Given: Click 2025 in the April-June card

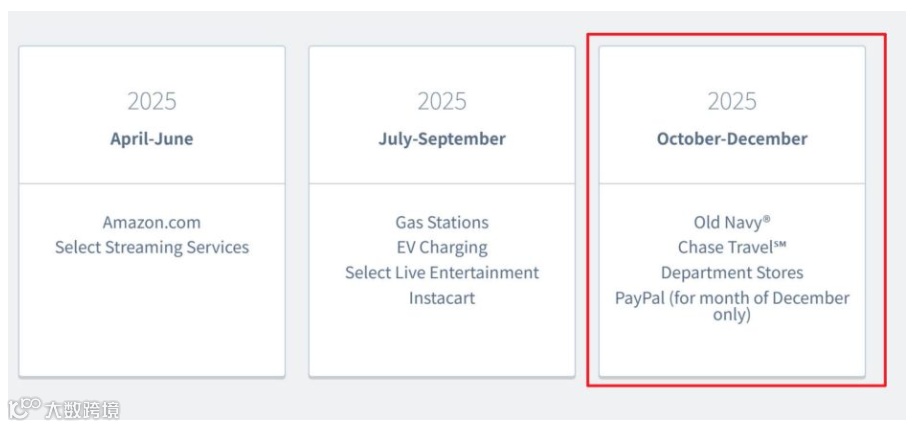Looking at the screenshot, I should pos(151,101).
